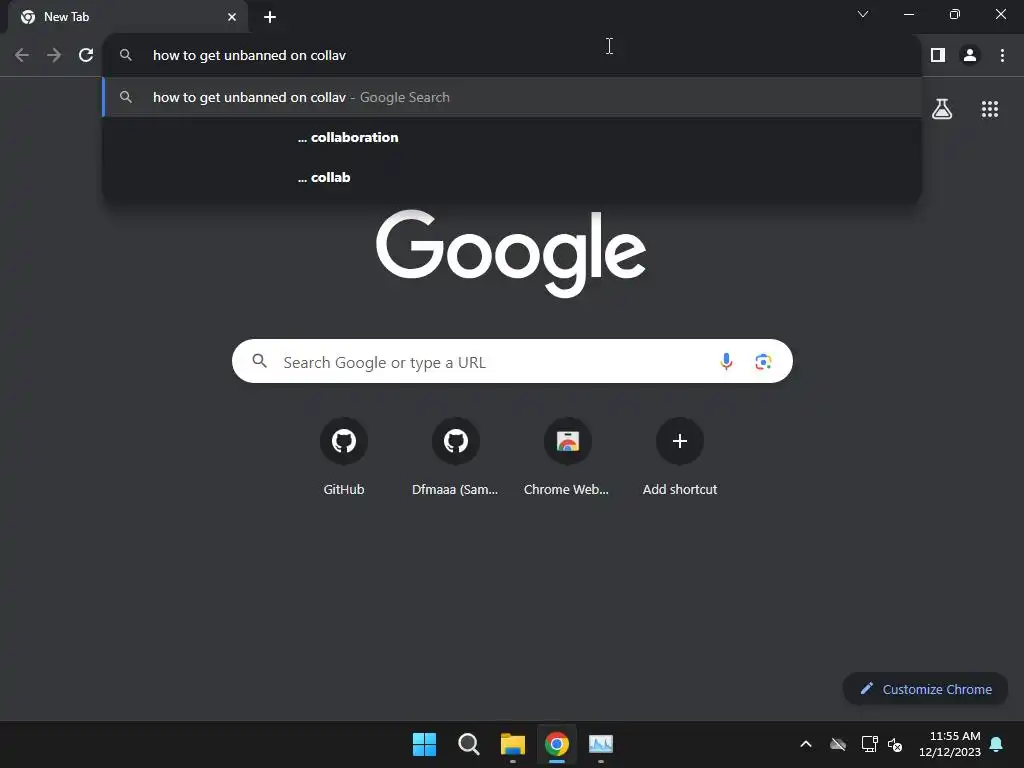Pick the 'collaboration' suggestion
Viewport: 1024px width, 768px height.
(x=513, y=137)
